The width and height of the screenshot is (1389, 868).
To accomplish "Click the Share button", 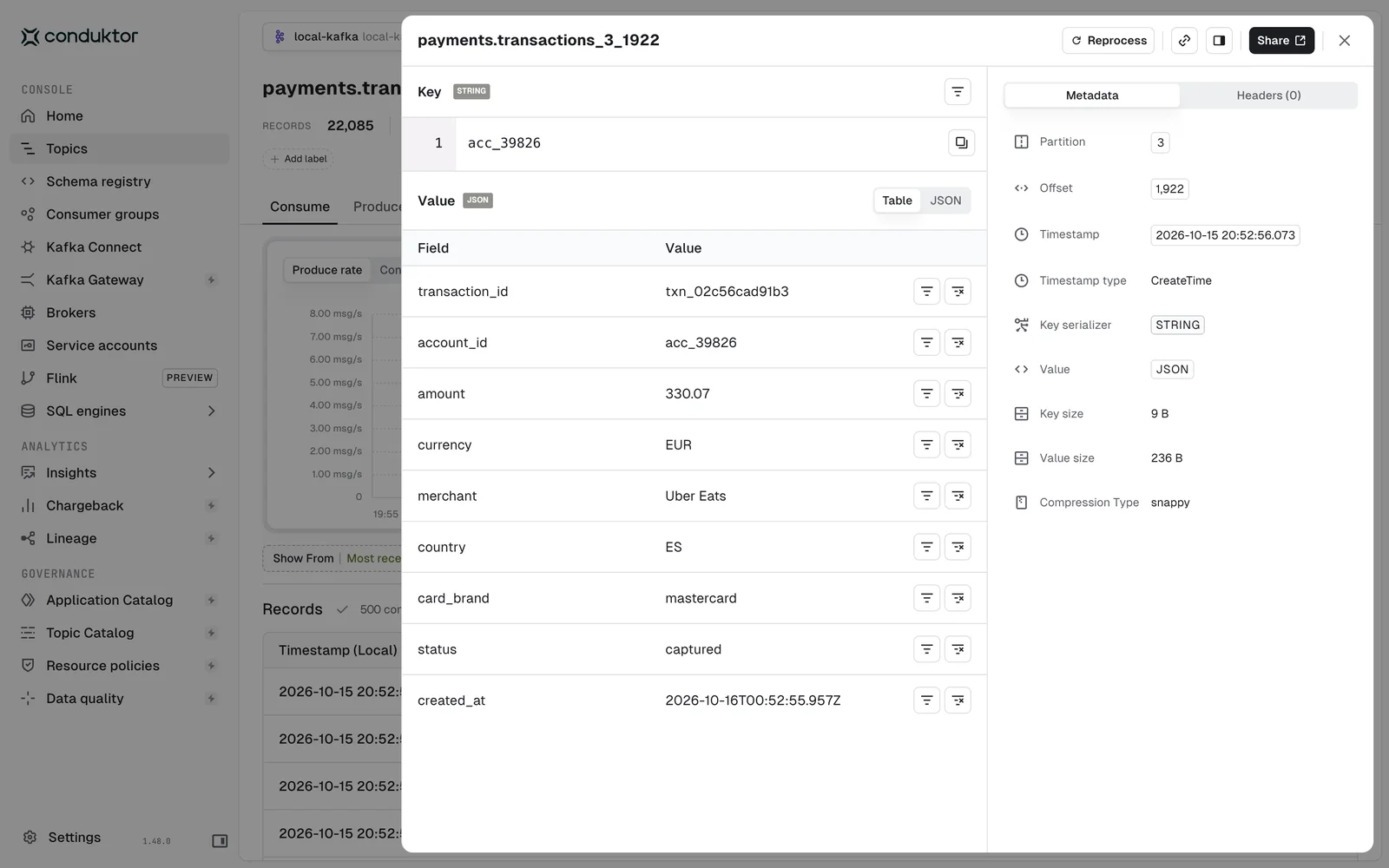I will pos(1281,41).
